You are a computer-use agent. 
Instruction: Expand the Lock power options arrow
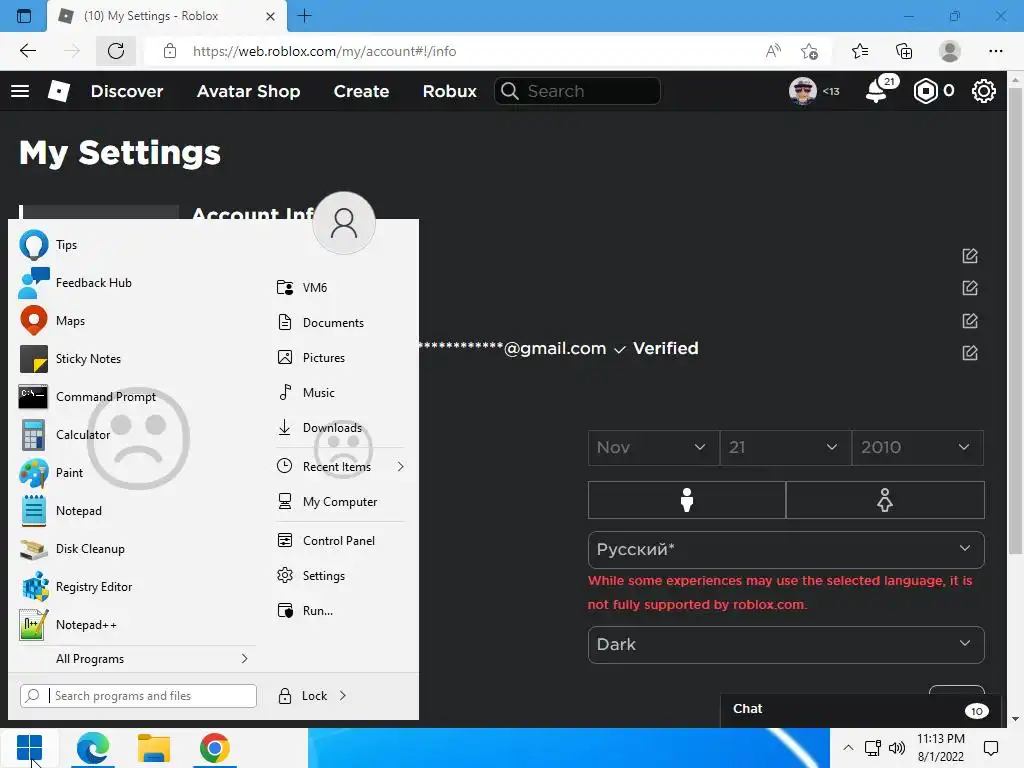click(x=343, y=696)
